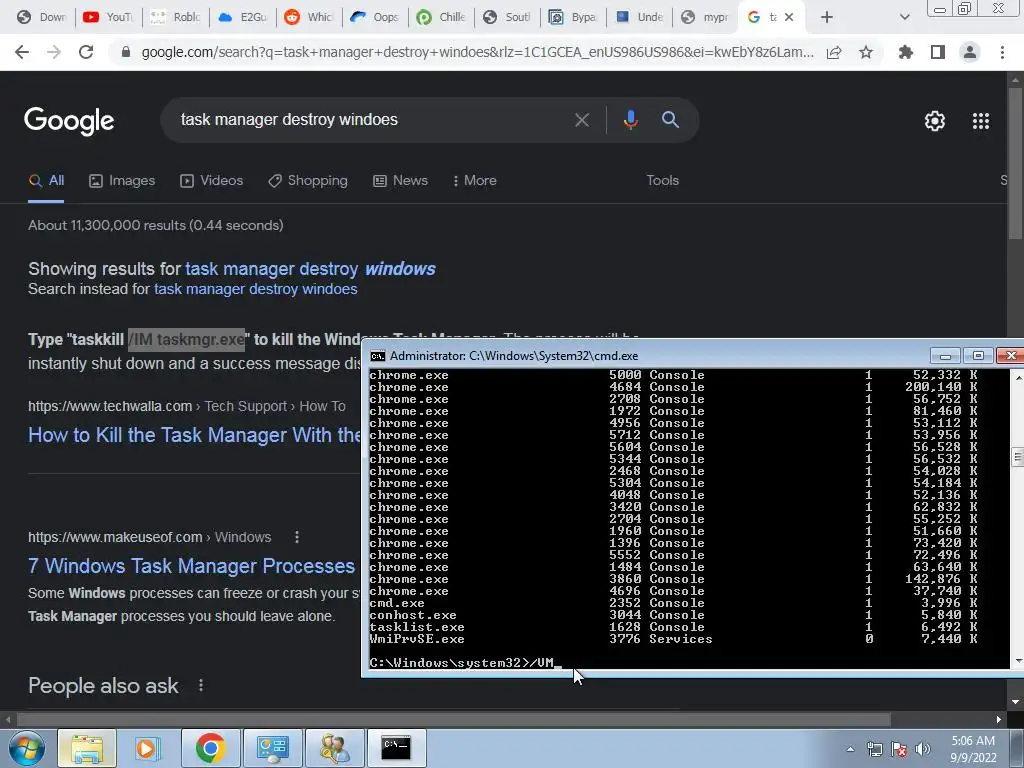Screen dimensions: 1024x768
Task: Go back to the previous page
Action: point(22,52)
